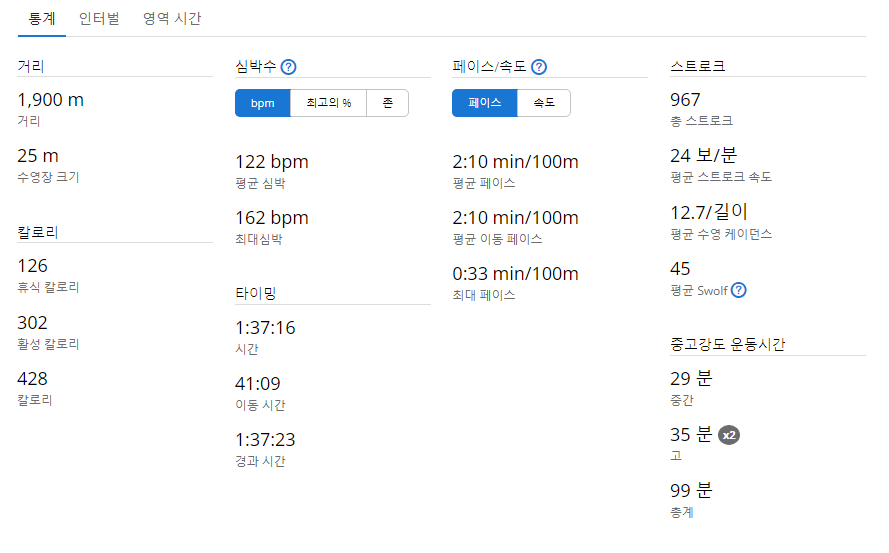The height and width of the screenshot is (553, 889).
Task: Click the 12.7/길이 cadence value
Action: (709, 212)
